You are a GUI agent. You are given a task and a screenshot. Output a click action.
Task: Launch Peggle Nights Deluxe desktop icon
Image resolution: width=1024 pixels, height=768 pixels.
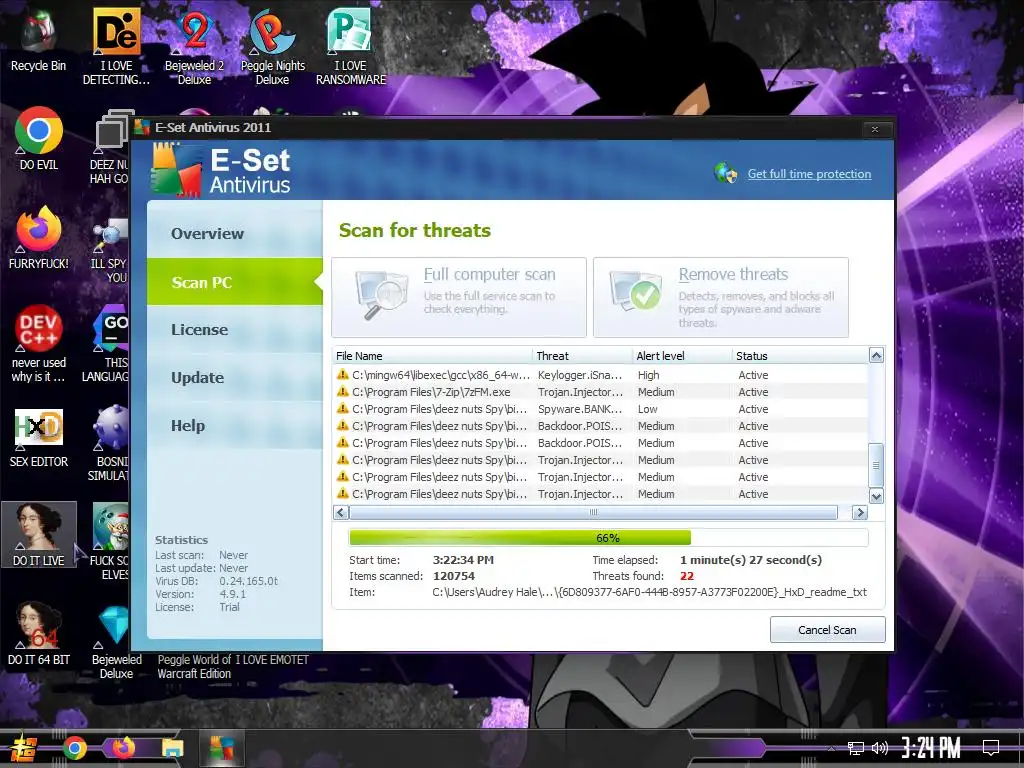(x=272, y=47)
